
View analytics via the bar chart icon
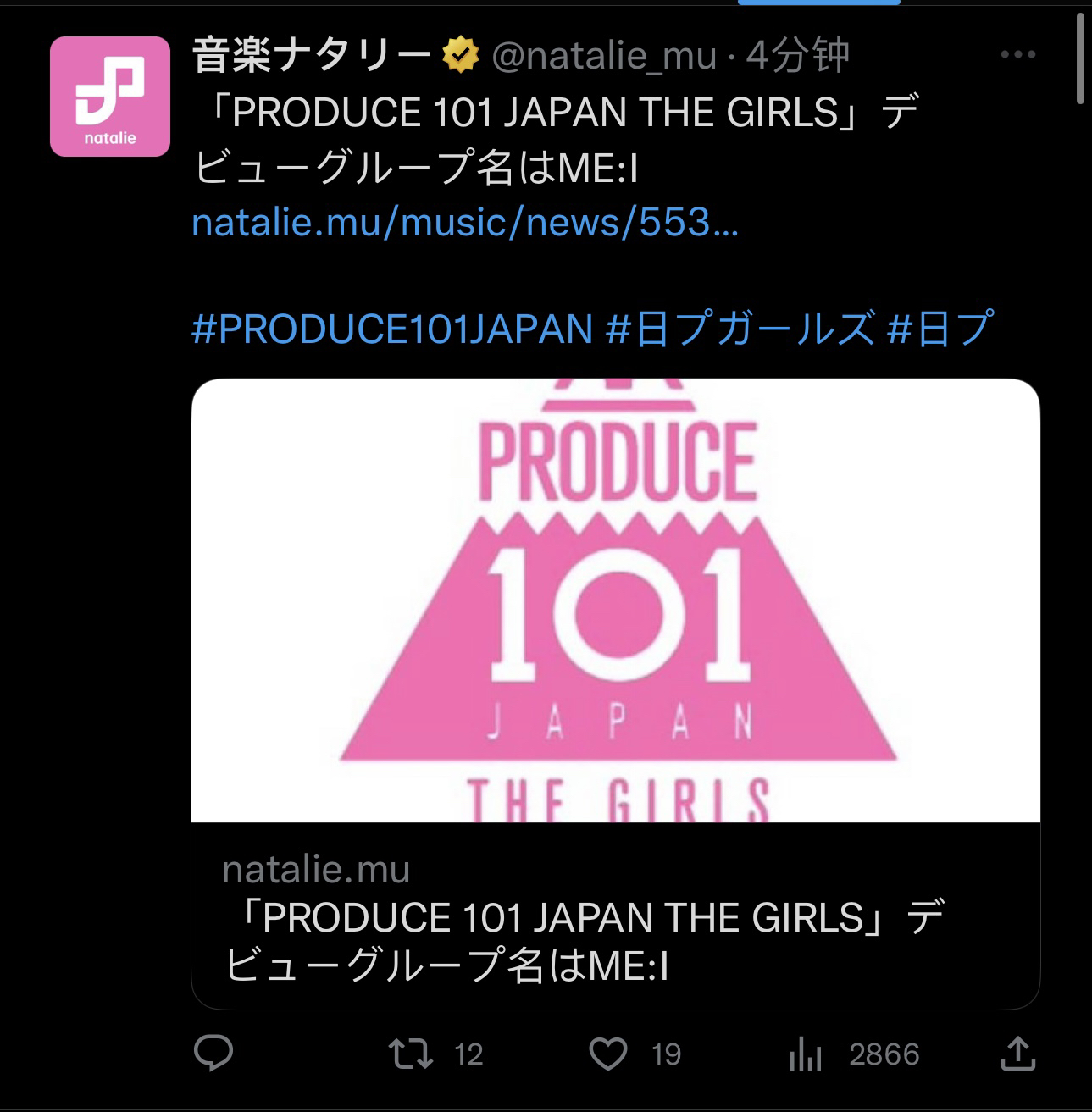806,1055
